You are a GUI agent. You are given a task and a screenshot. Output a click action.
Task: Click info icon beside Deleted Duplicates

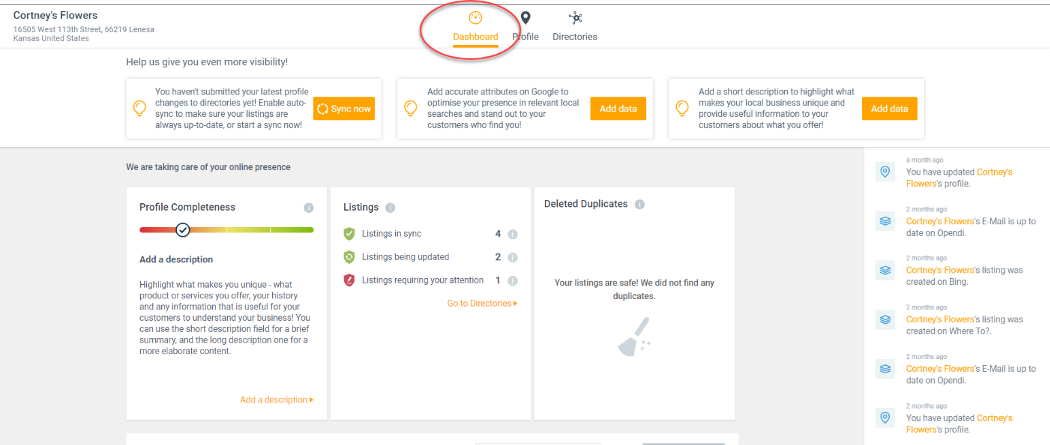coord(639,204)
